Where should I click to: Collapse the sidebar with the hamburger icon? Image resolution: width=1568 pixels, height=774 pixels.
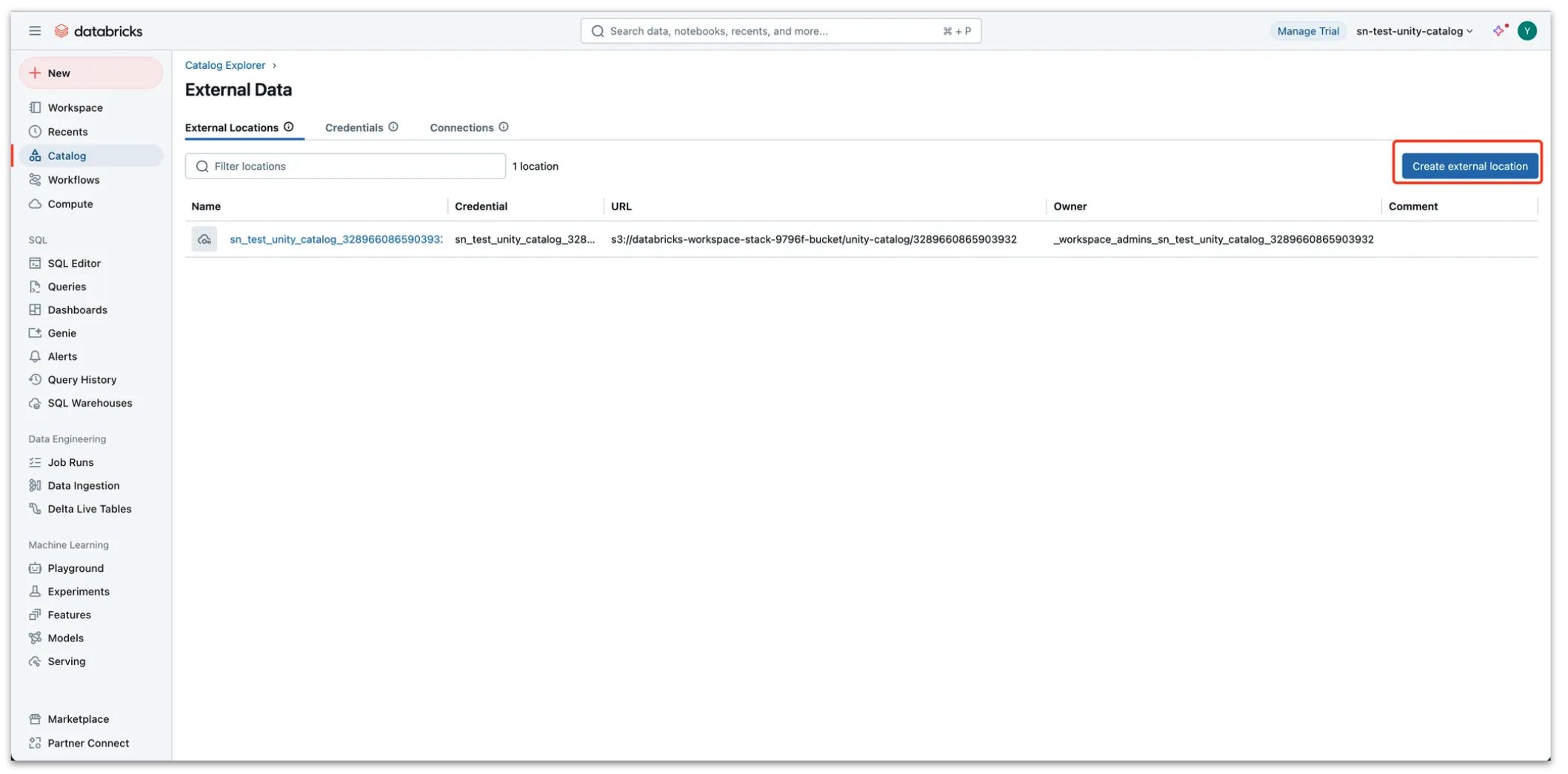(x=34, y=30)
